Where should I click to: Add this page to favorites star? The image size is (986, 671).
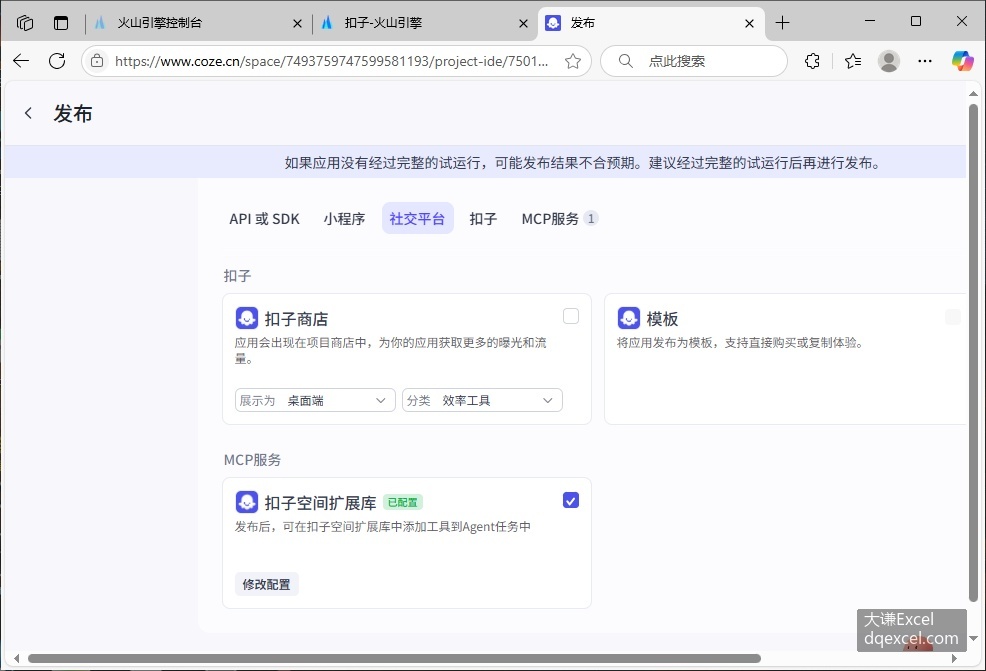pyautogui.click(x=572, y=61)
